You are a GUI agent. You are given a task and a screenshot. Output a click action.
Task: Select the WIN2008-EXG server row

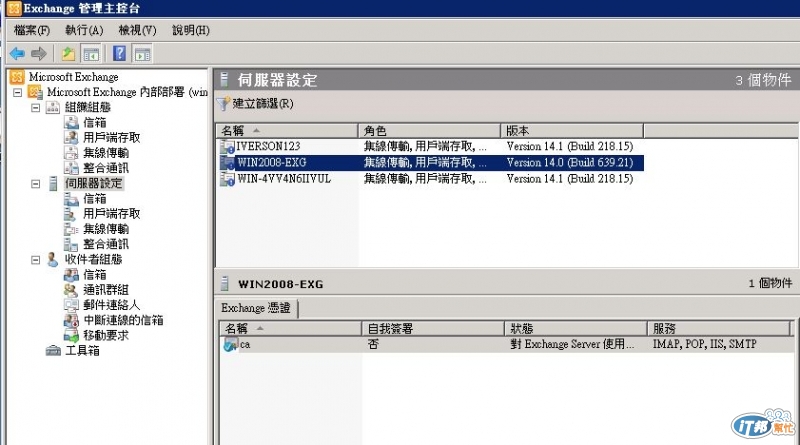coord(431,163)
